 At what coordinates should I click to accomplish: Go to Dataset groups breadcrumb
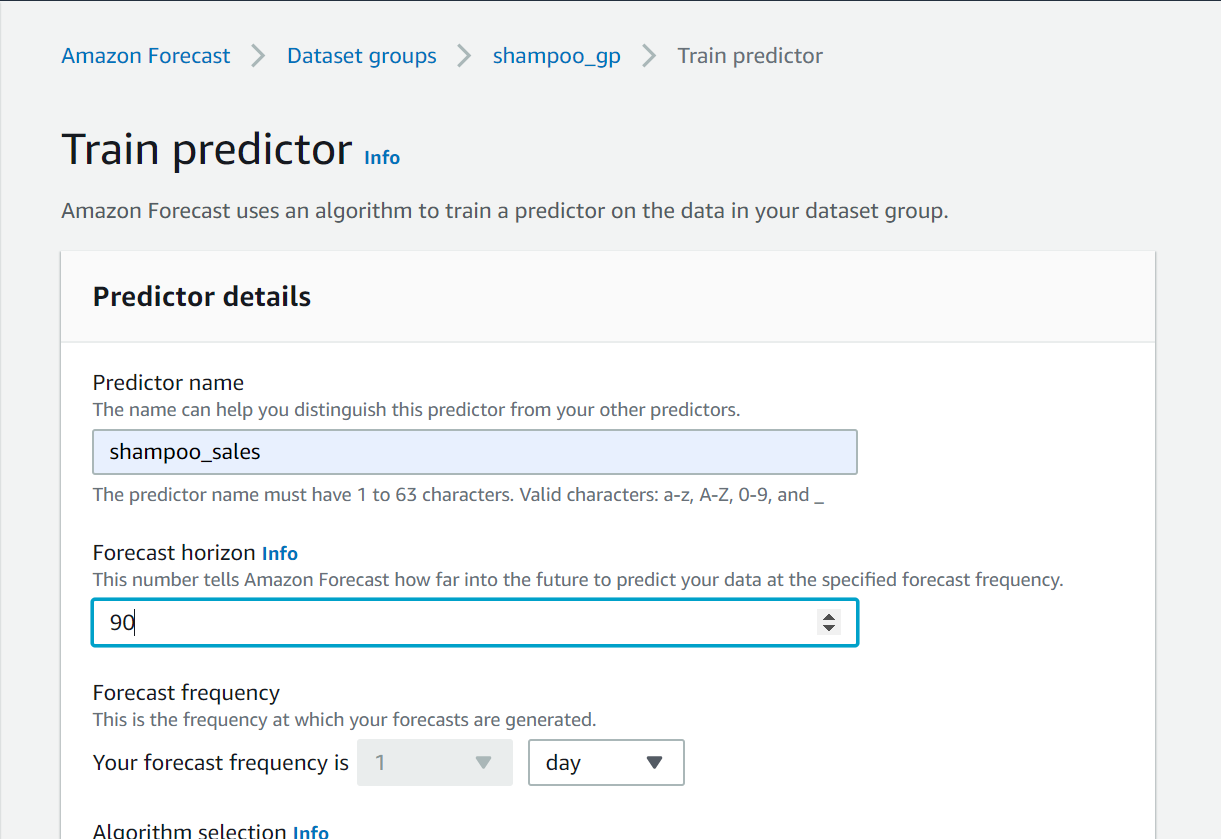tap(361, 56)
